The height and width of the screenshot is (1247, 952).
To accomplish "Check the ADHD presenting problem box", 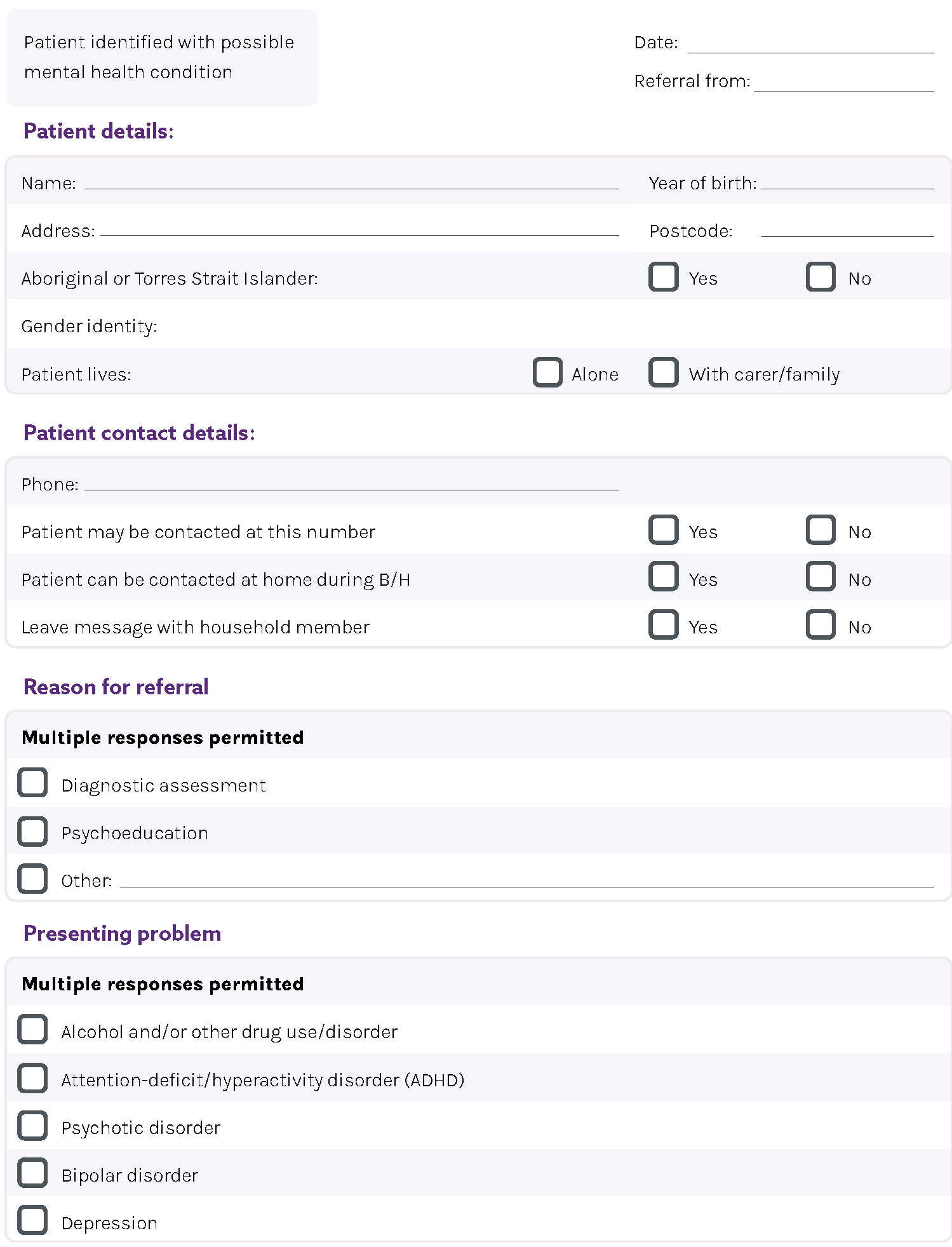I will [32, 1078].
